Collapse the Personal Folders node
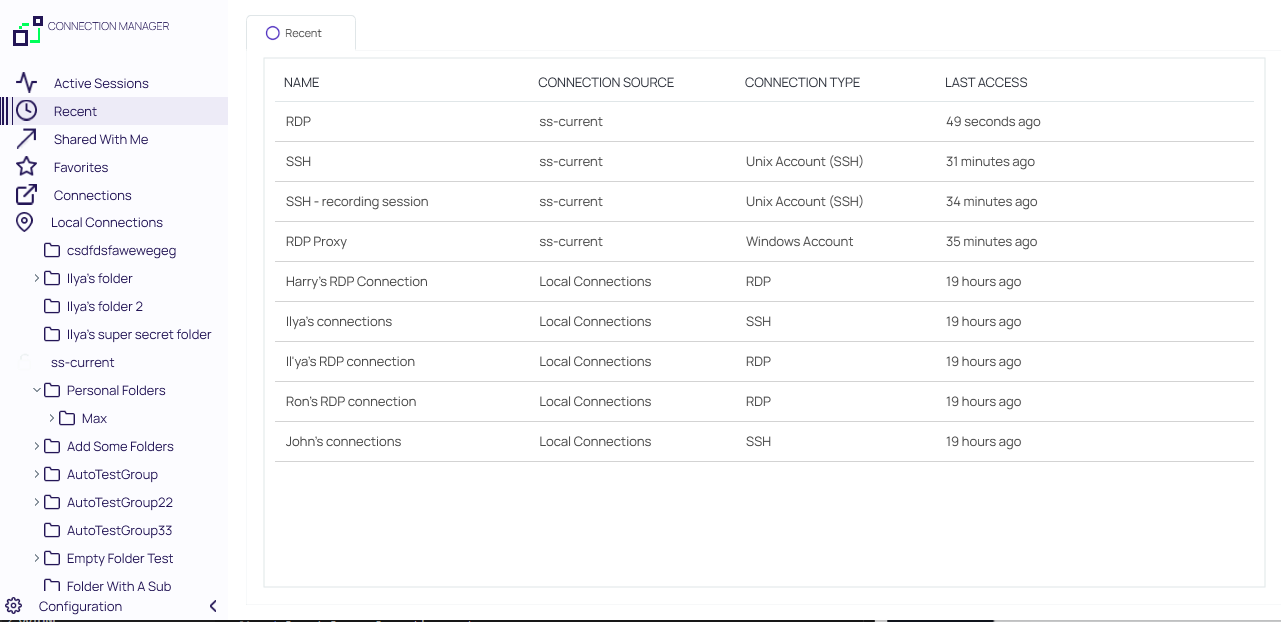 pos(37,390)
